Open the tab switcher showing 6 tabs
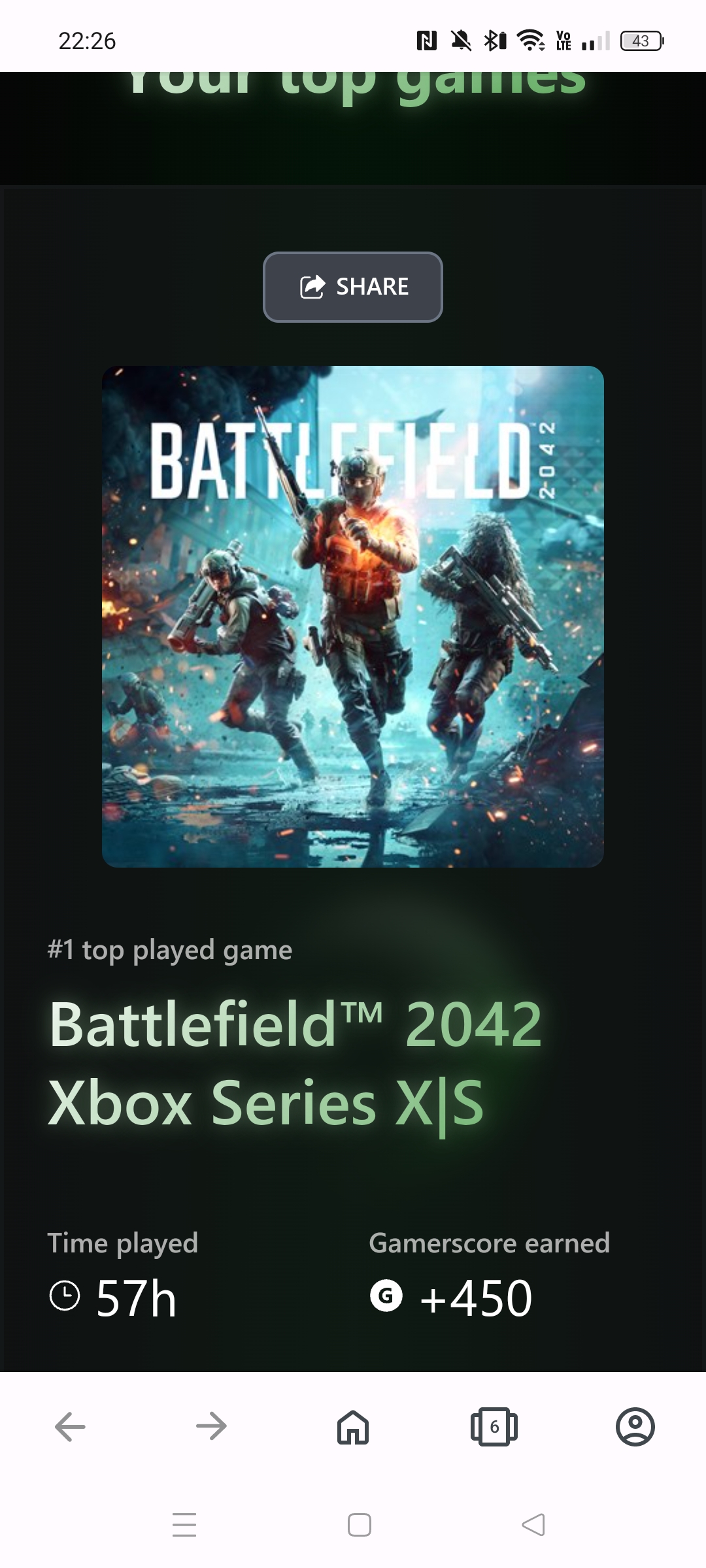This screenshot has width=706, height=1568. pos(494,1427)
